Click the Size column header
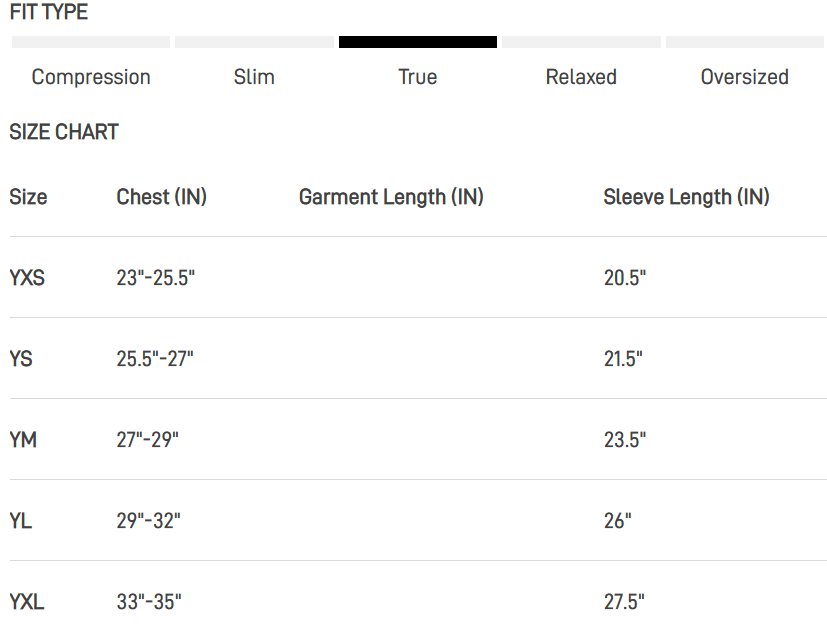 28,197
